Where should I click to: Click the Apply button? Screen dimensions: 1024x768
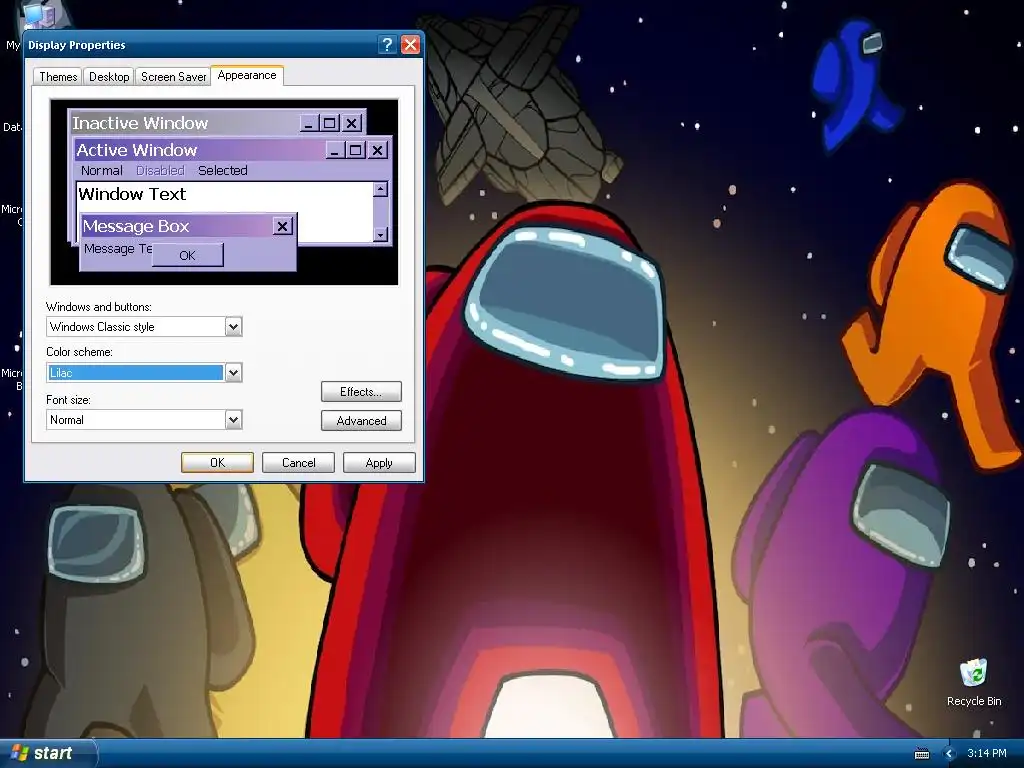point(379,462)
